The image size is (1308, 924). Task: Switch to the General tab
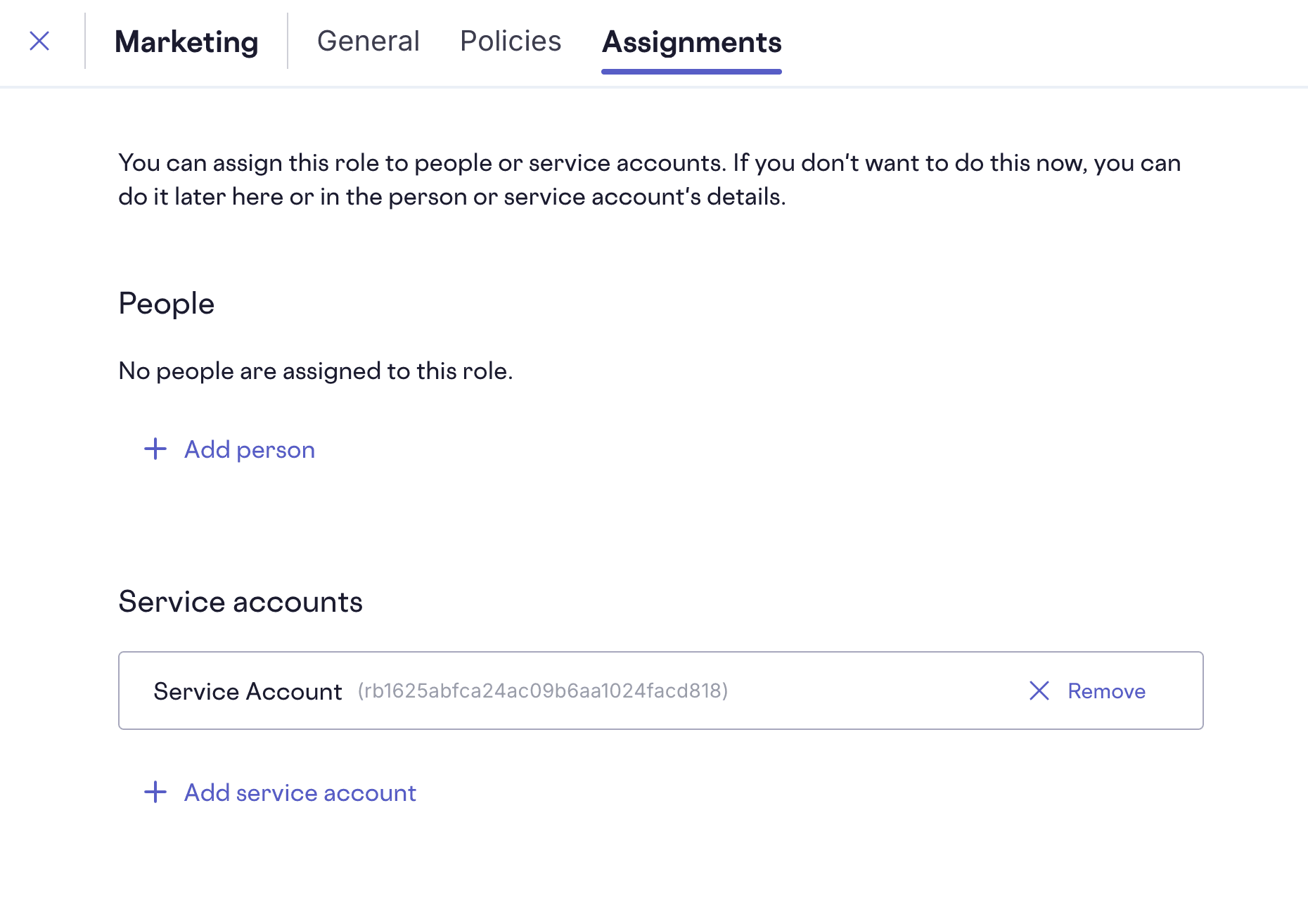[x=368, y=41]
